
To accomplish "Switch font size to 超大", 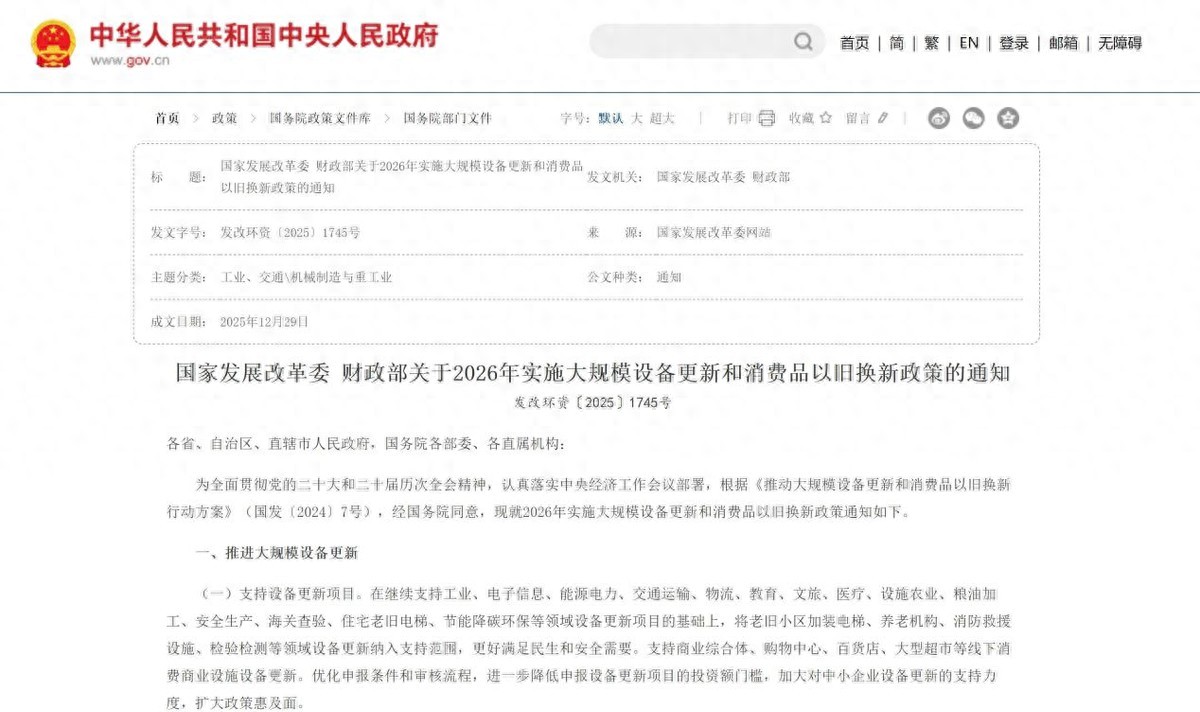I will click(661, 117).
